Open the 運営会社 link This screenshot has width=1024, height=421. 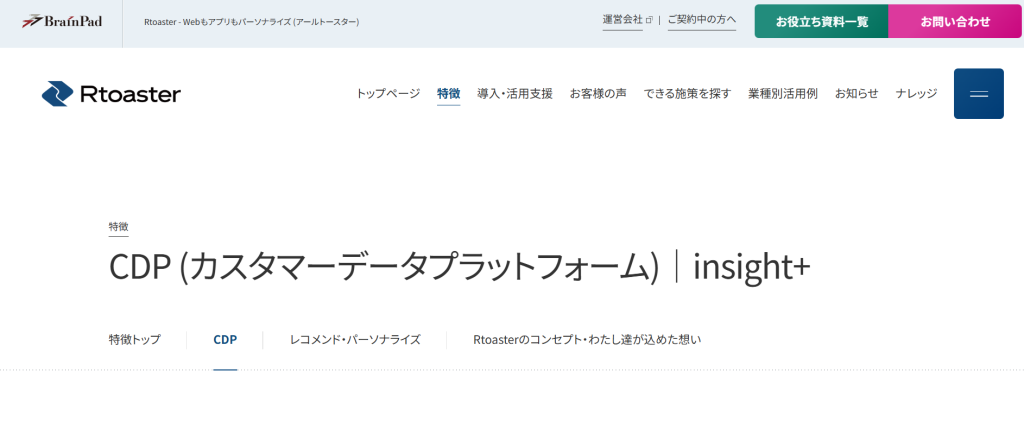click(622, 20)
